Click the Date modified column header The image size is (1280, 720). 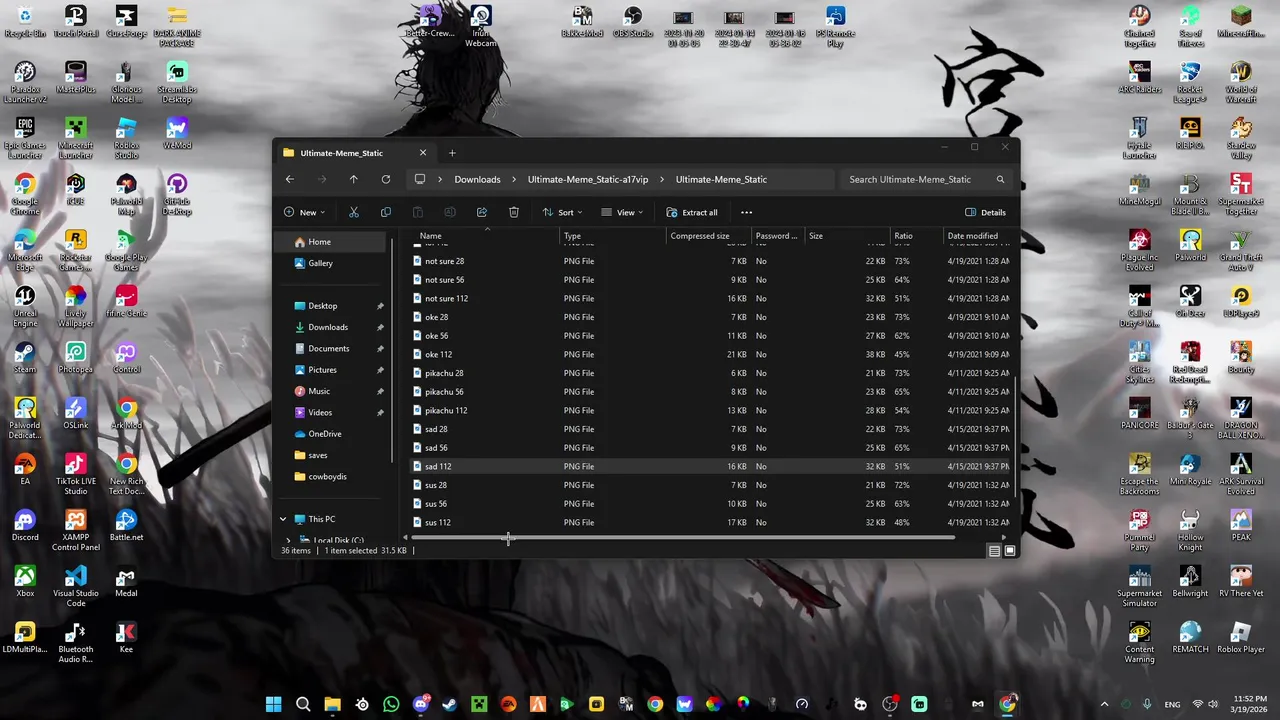point(978,236)
